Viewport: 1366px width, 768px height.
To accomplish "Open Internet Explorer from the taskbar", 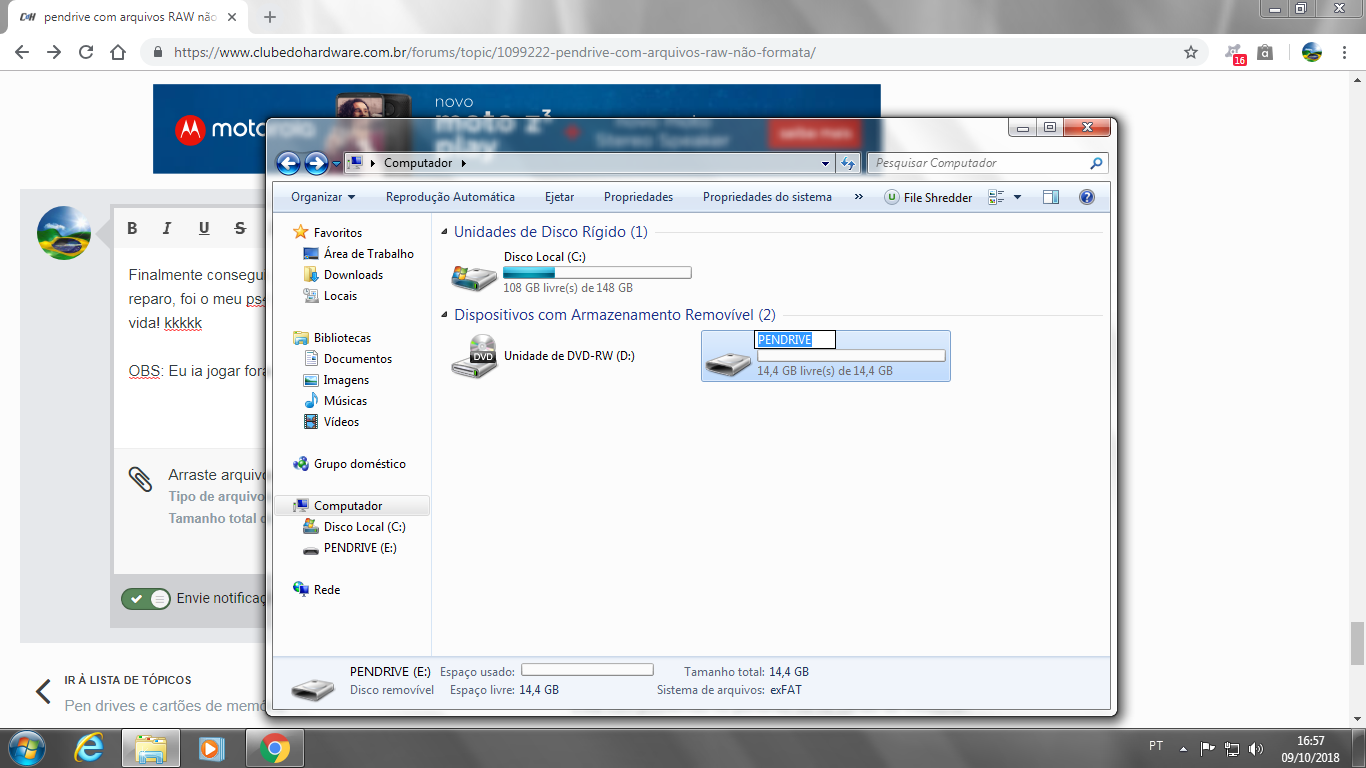I will pyautogui.click(x=89, y=748).
